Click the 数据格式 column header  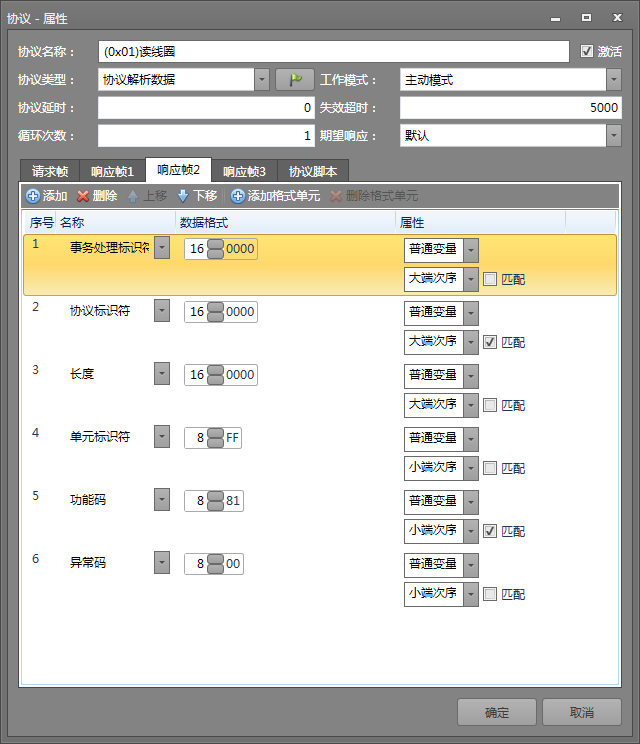point(286,223)
